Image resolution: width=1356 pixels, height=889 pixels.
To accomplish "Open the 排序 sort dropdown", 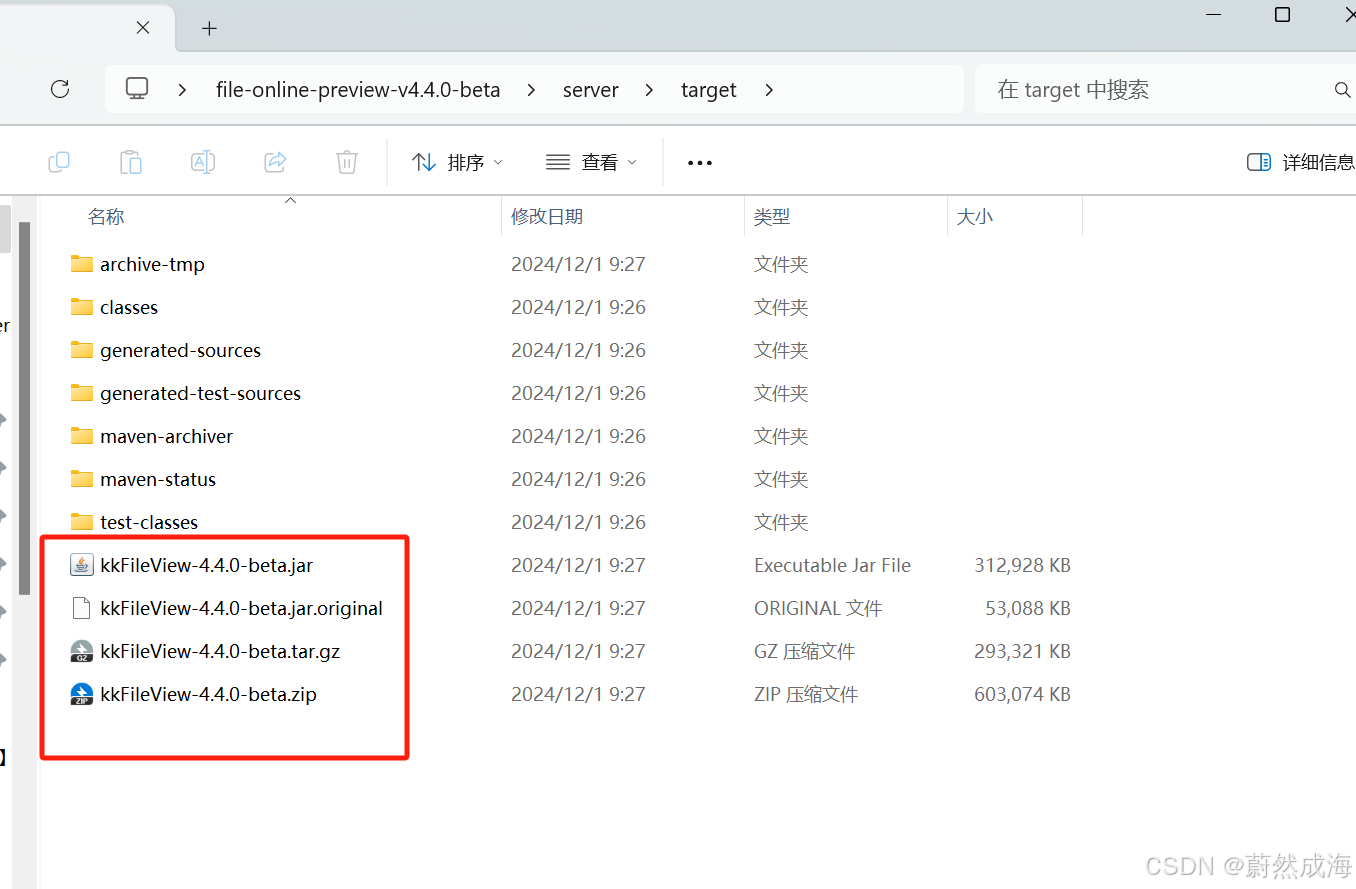I will (457, 162).
